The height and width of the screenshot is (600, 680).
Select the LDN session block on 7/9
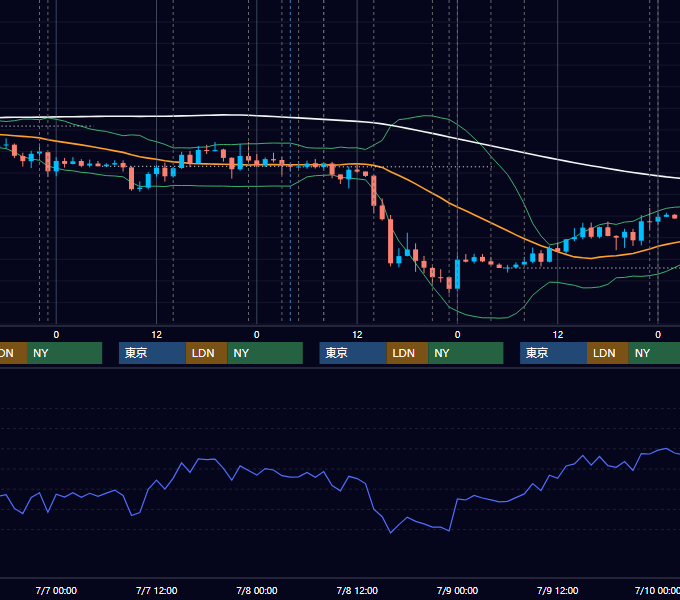pyautogui.click(x=608, y=353)
